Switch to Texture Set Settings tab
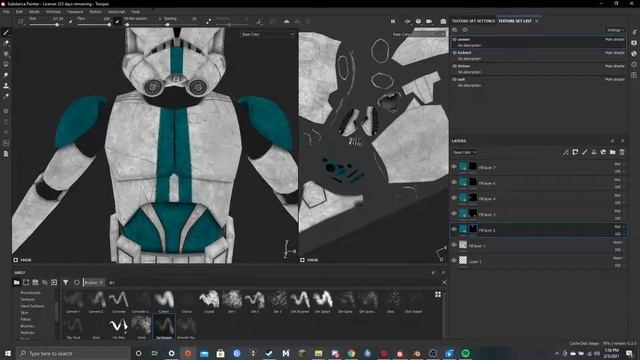This screenshot has width=640, height=360. [x=473, y=21]
